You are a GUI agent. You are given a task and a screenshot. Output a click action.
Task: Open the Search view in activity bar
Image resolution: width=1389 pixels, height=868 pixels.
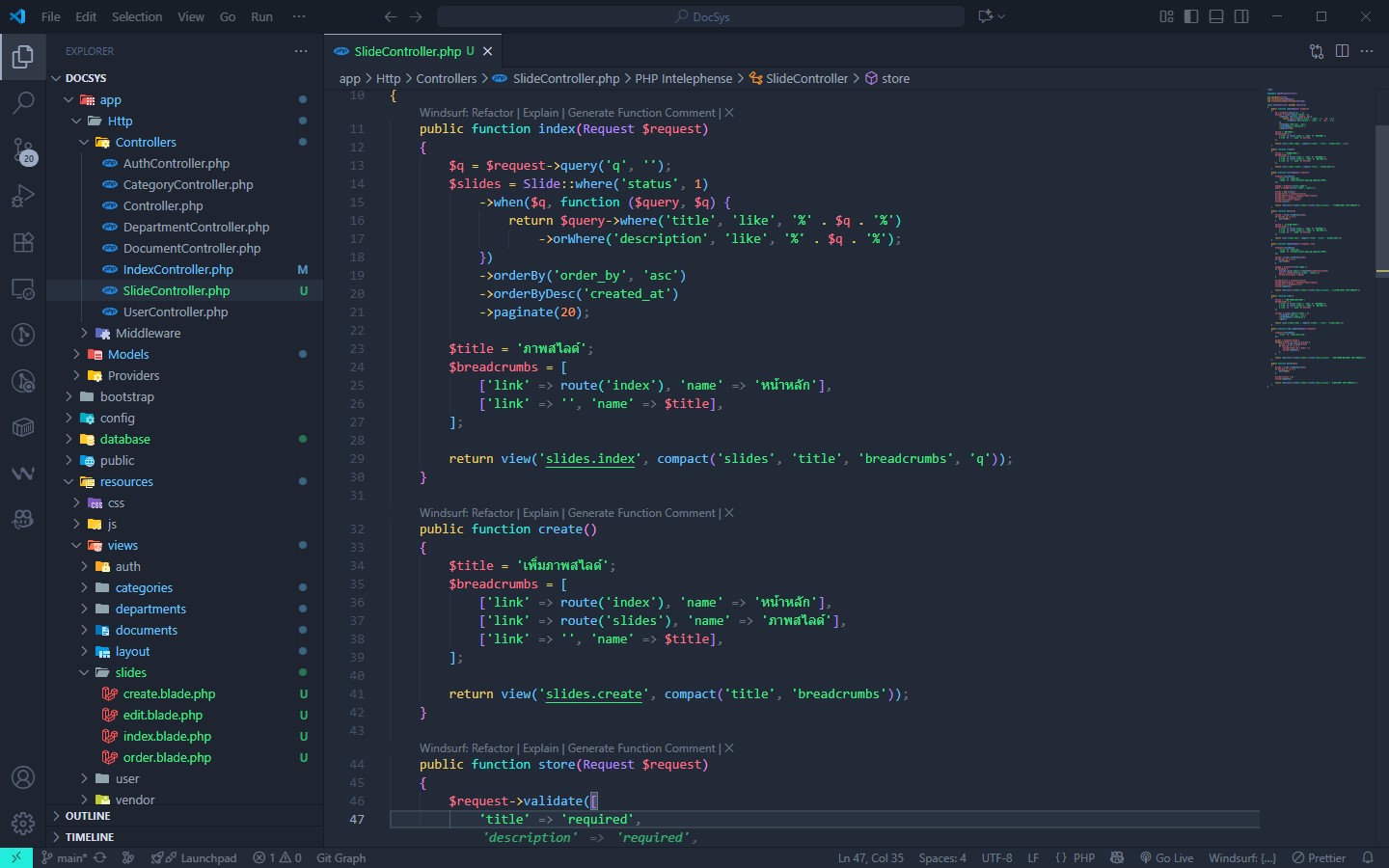pyautogui.click(x=23, y=102)
